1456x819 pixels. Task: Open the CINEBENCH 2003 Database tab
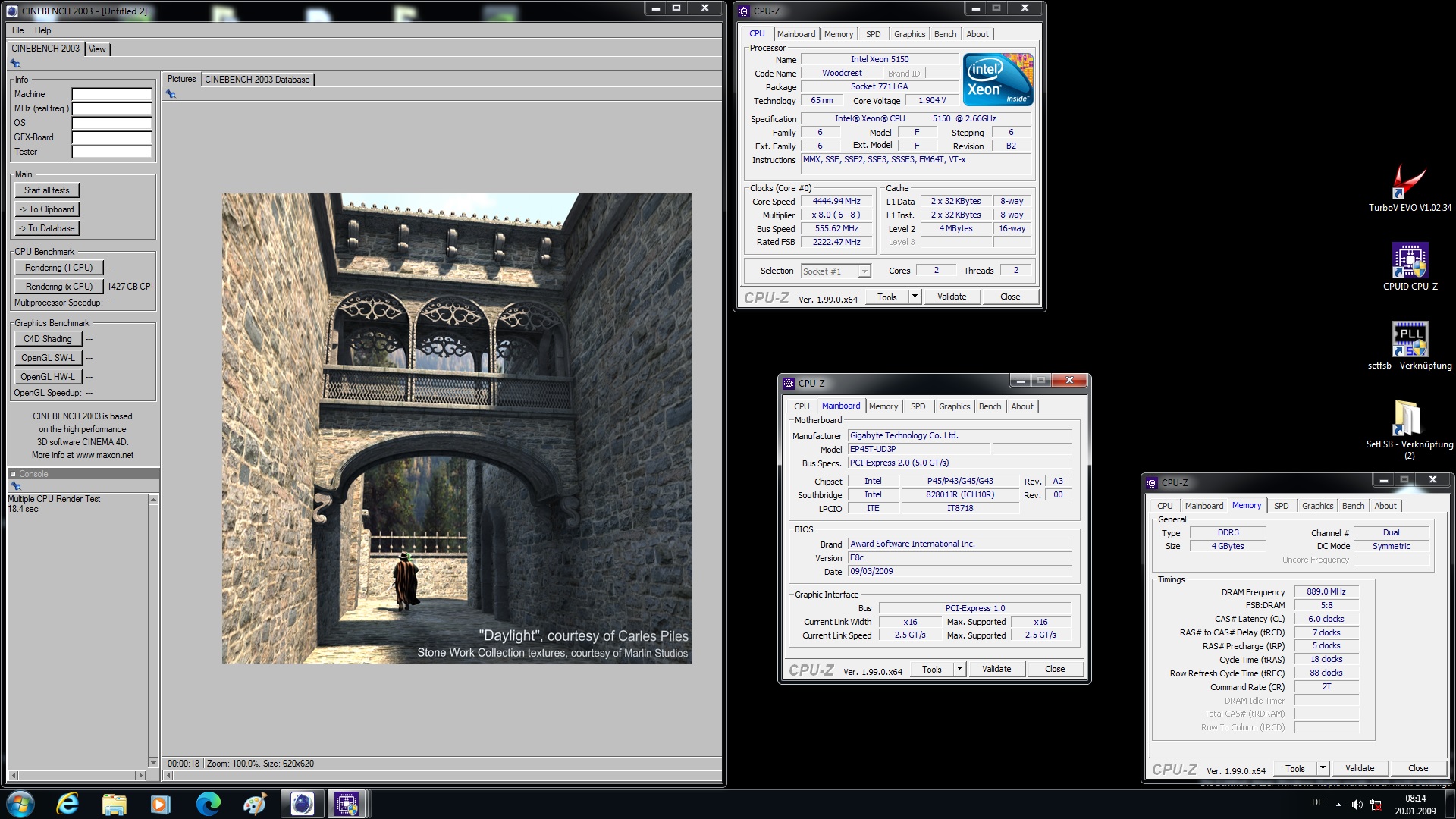(257, 80)
